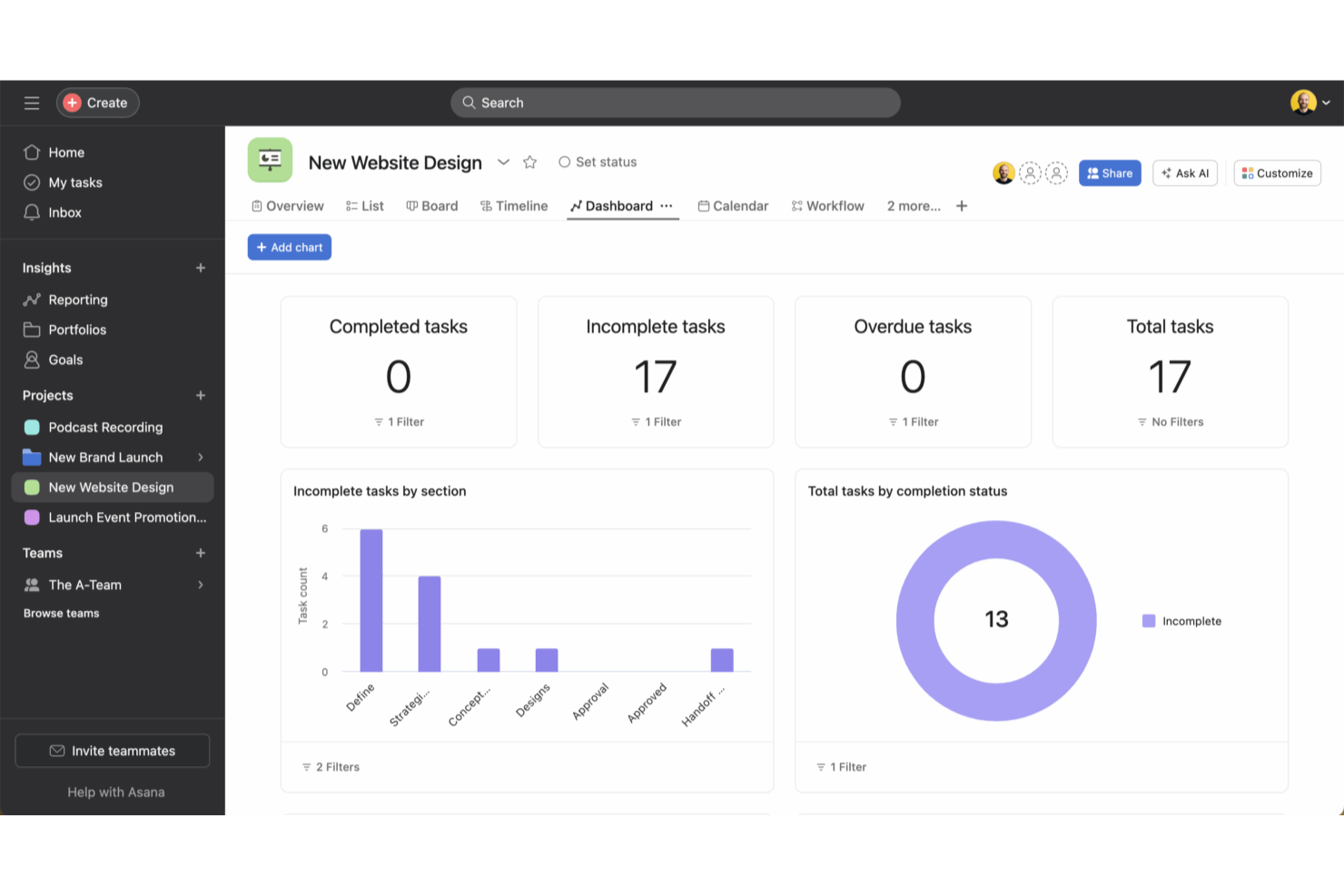This screenshot has width=1344, height=896.
Task: Open the Portfolios folder icon
Action: tap(32, 329)
